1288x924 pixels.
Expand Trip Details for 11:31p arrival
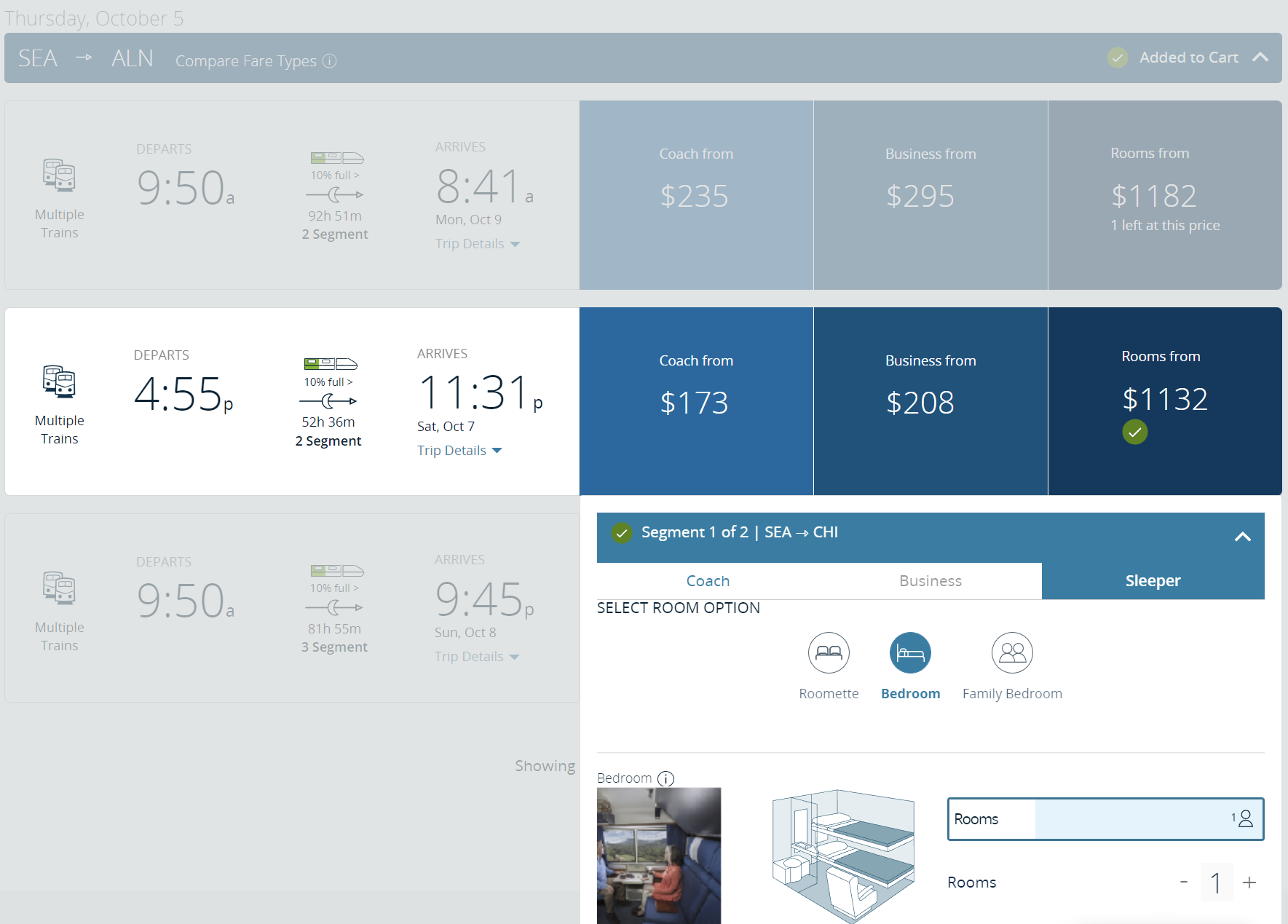[459, 450]
